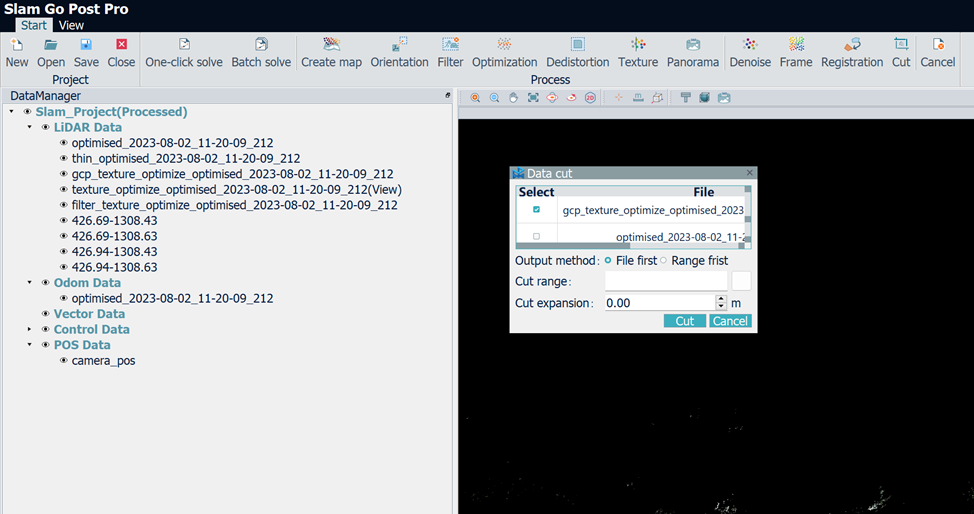Click the orange zoom-in magnifier icon
Viewport: 974px width, 514px height.
[475, 98]
